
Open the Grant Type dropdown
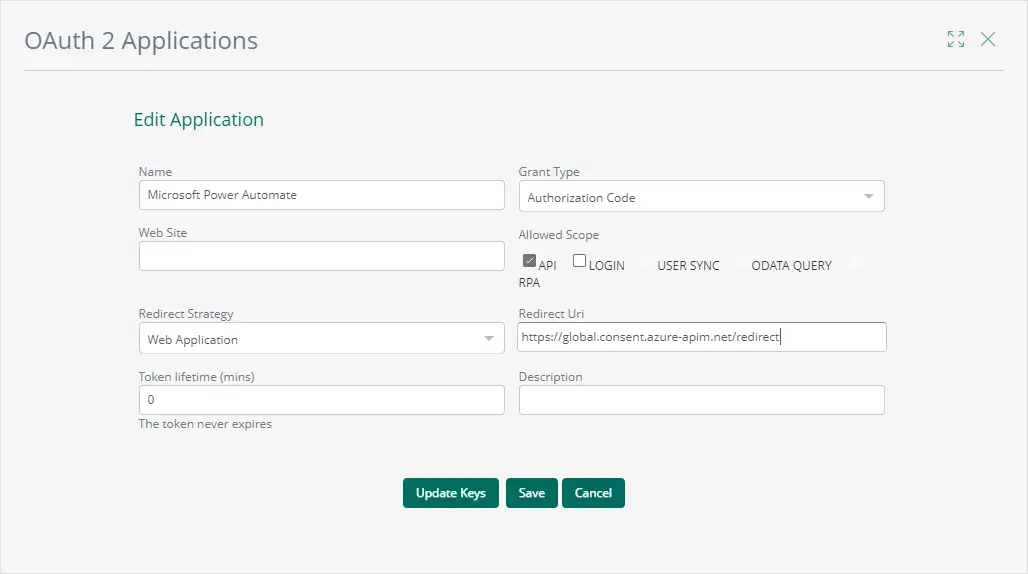[x=702, y=197]
